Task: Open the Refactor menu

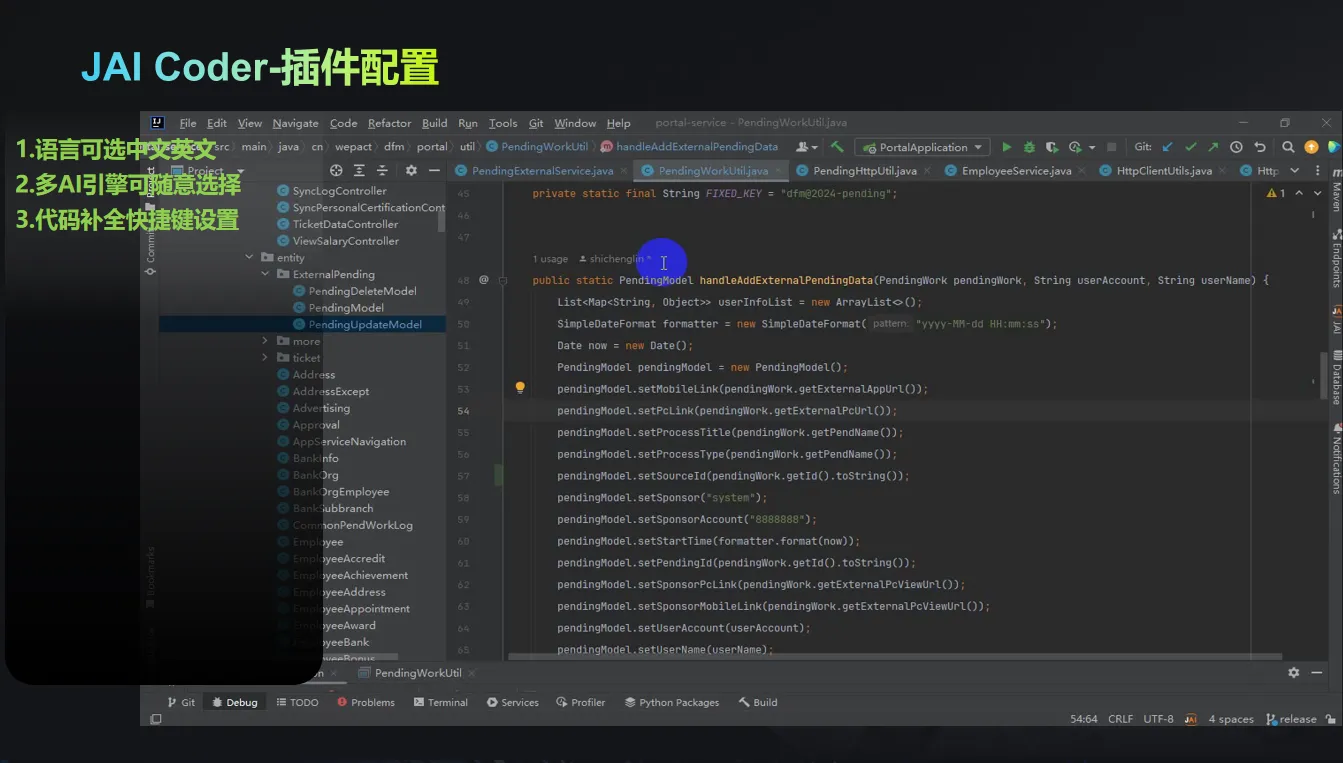Action: pos(389,123)
